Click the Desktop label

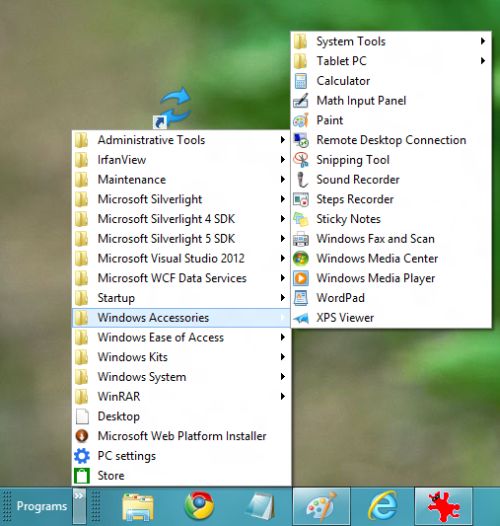tap(119, 417)
